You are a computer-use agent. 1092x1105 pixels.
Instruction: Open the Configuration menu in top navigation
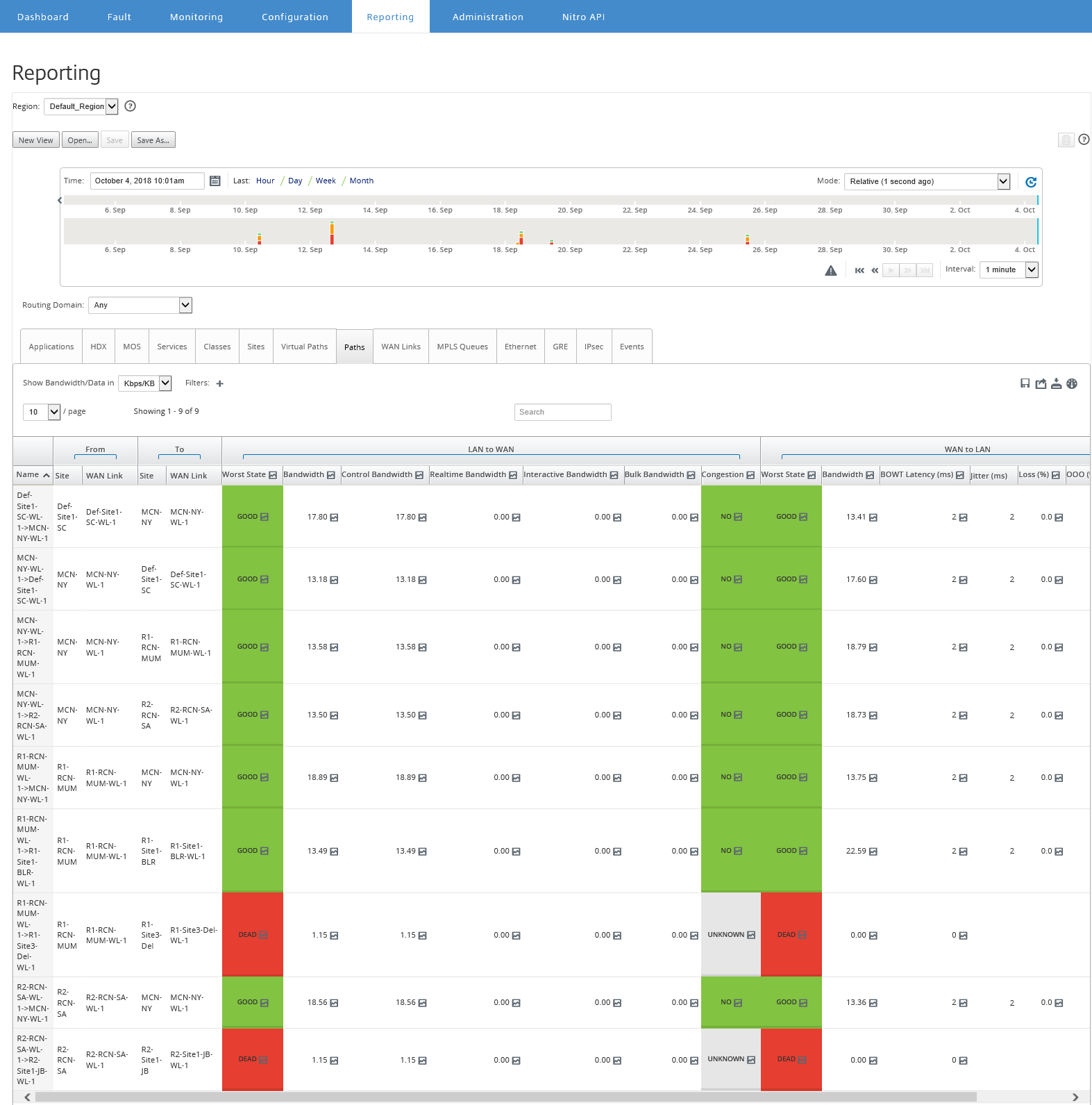coord(295,17)
